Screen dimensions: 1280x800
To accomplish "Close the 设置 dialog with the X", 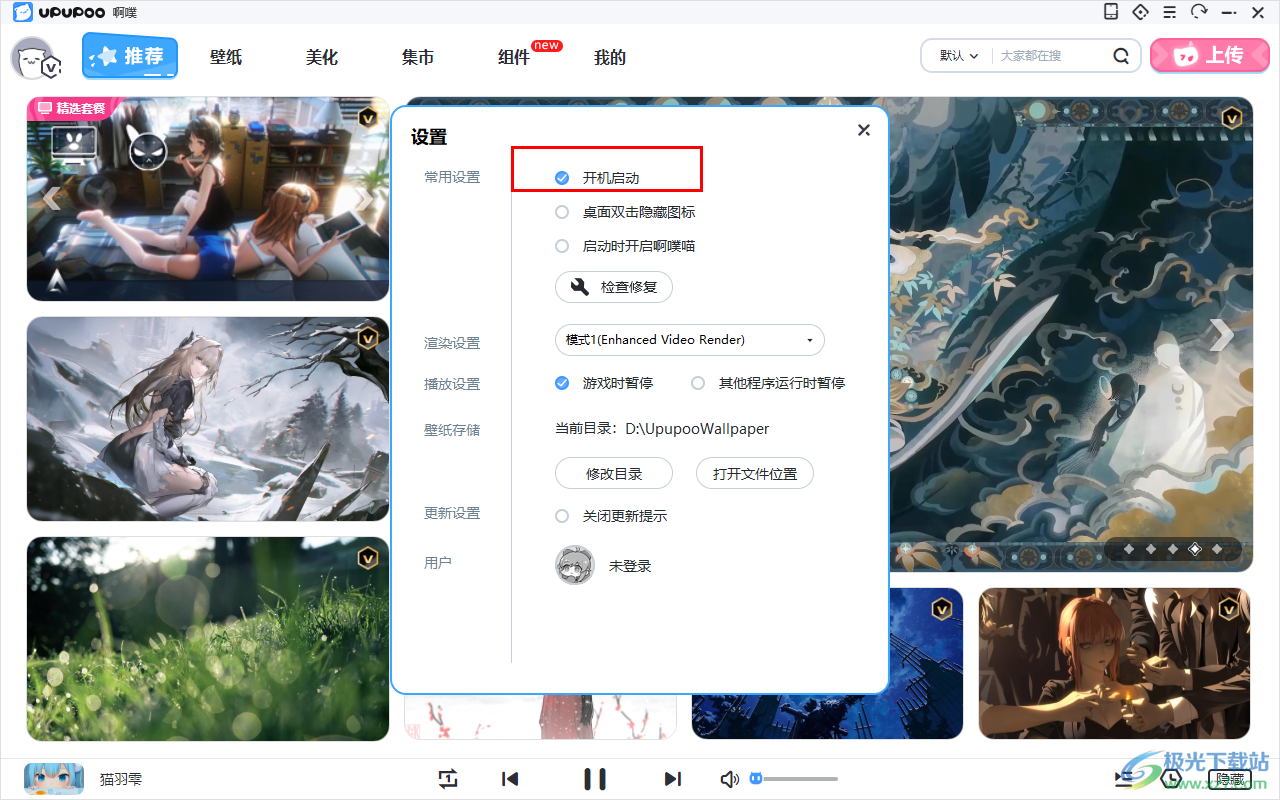I will (x=864, y=130).
